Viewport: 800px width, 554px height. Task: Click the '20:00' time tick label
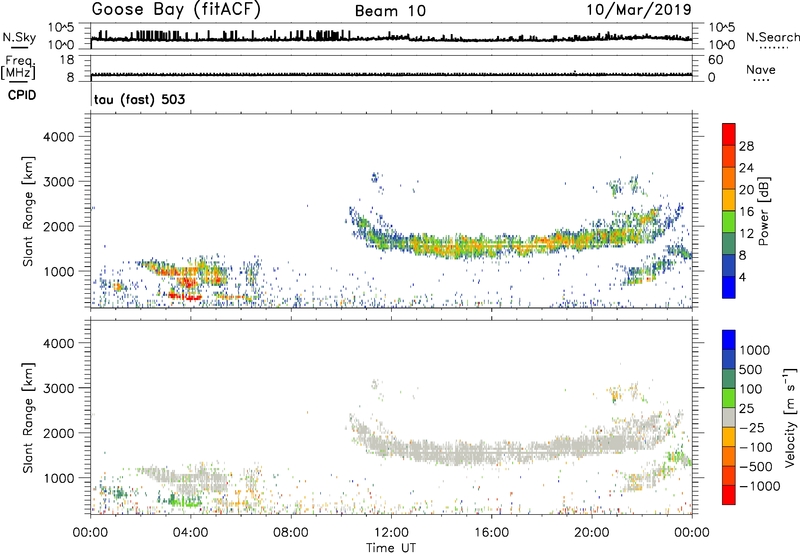pyautogui.click(x=591, y=533)
